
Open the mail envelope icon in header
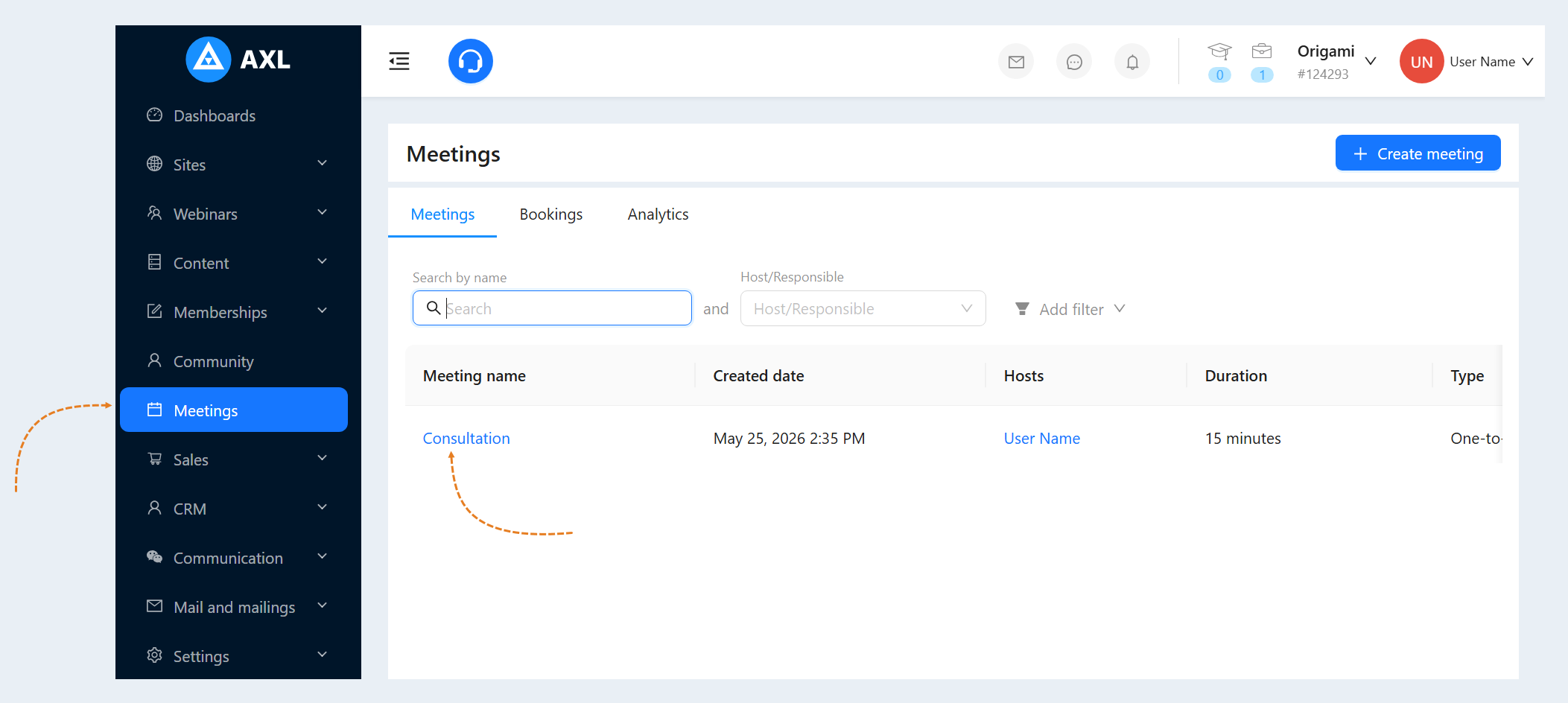click(1016, 62)
